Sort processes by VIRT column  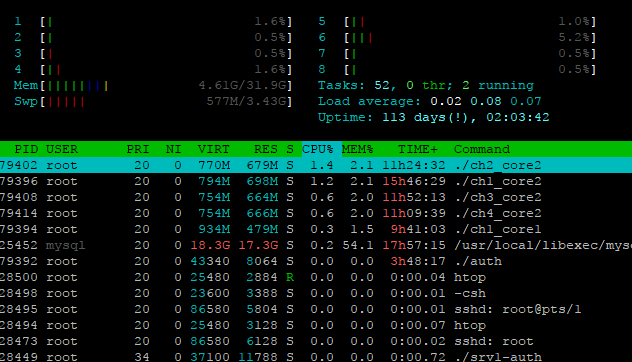coord(213,150)
